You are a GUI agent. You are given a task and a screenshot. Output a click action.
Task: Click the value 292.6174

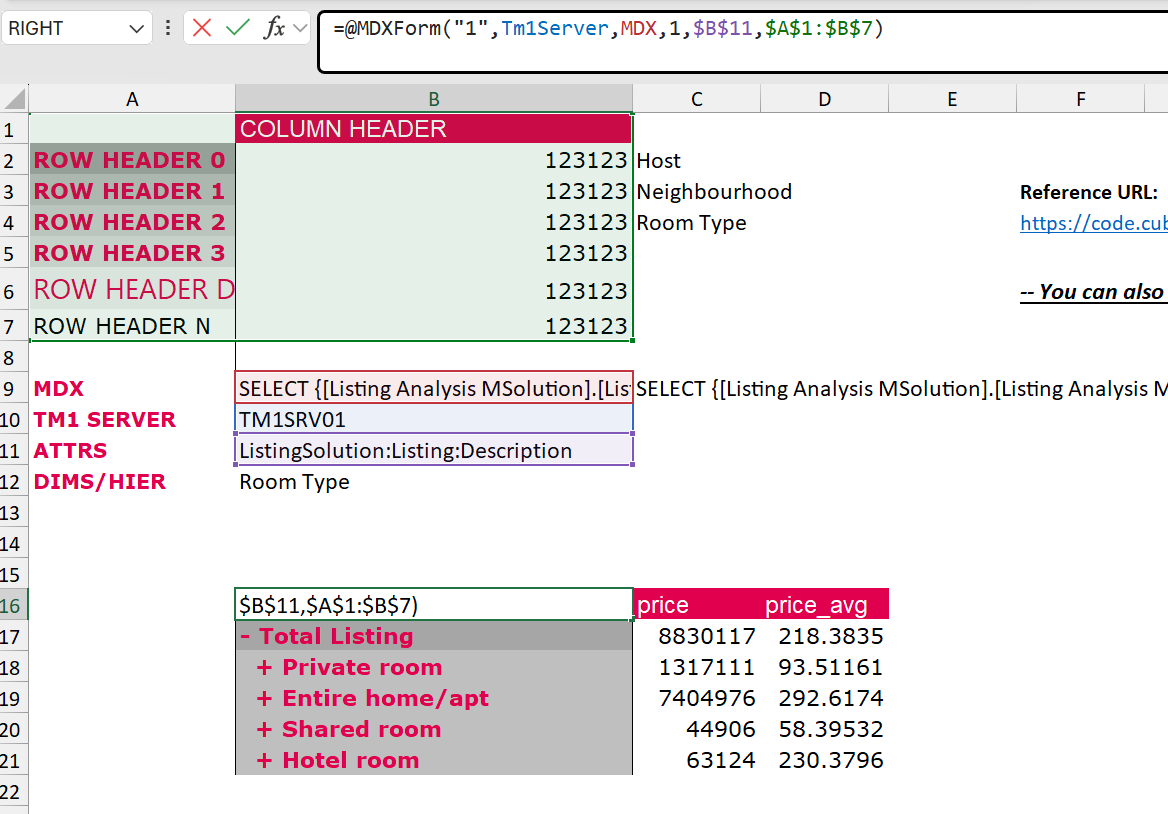(831, 698)
